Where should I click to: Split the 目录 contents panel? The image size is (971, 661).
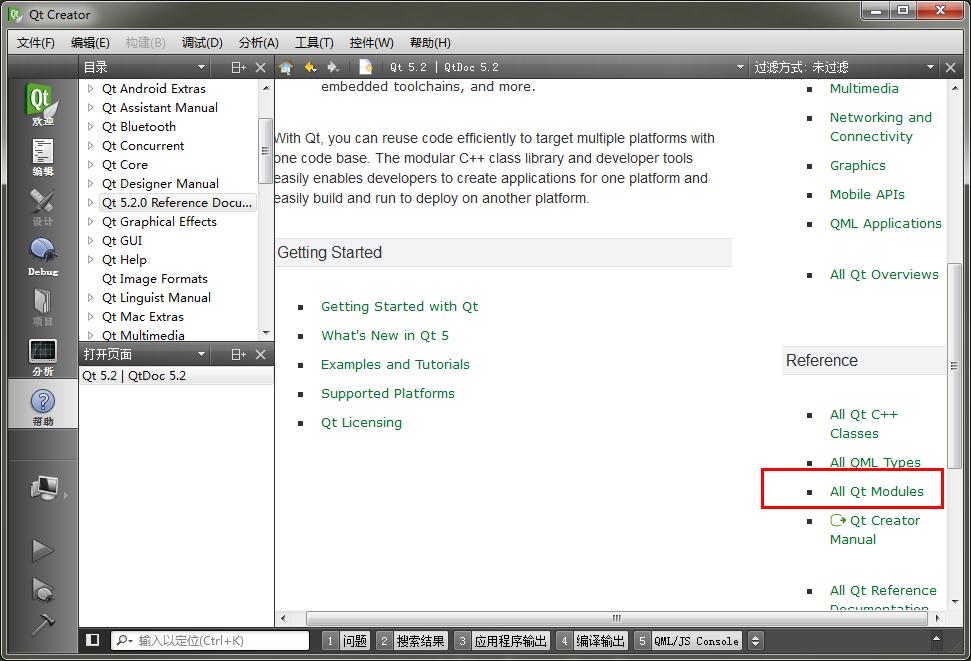click(x=238, y=67)
